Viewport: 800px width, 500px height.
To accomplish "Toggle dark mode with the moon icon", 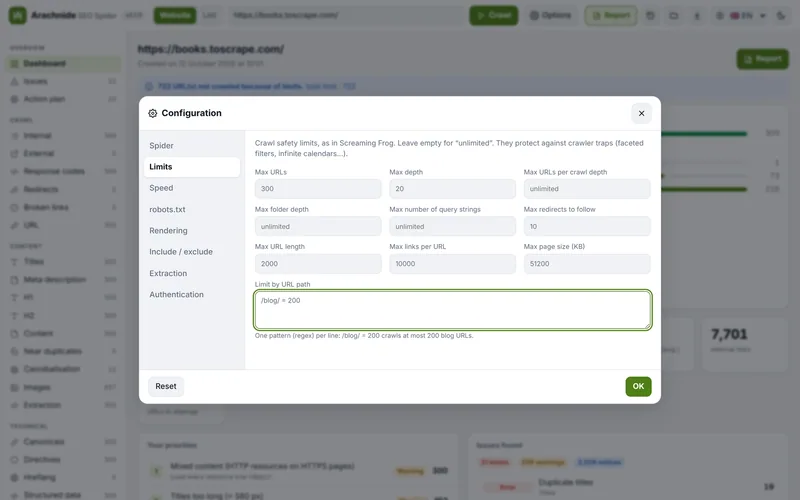I will pyautogui.click(x=781, y=15).
